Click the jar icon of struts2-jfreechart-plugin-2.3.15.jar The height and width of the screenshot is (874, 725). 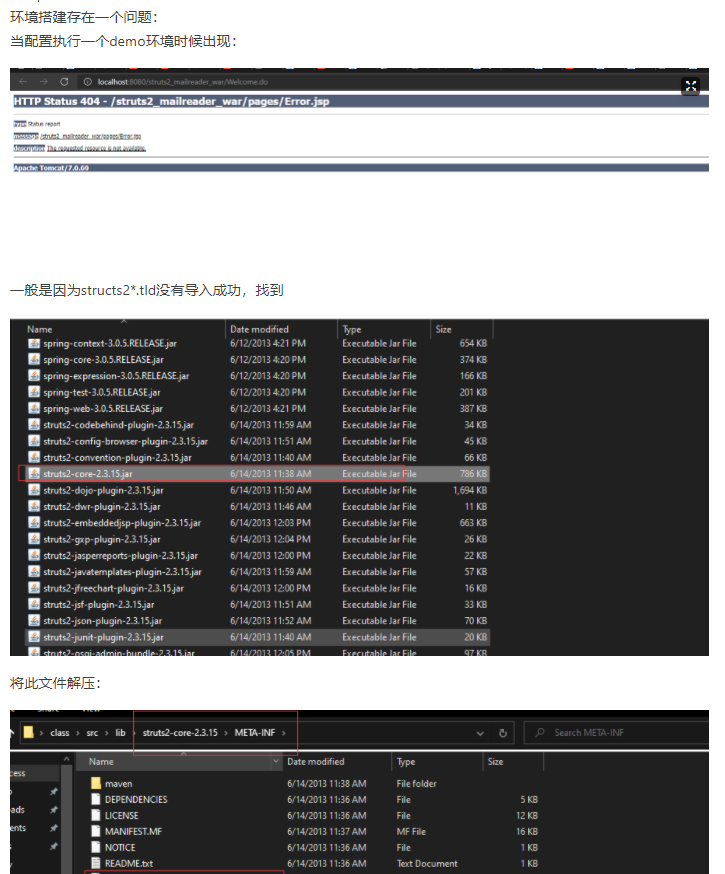point(34,588)
